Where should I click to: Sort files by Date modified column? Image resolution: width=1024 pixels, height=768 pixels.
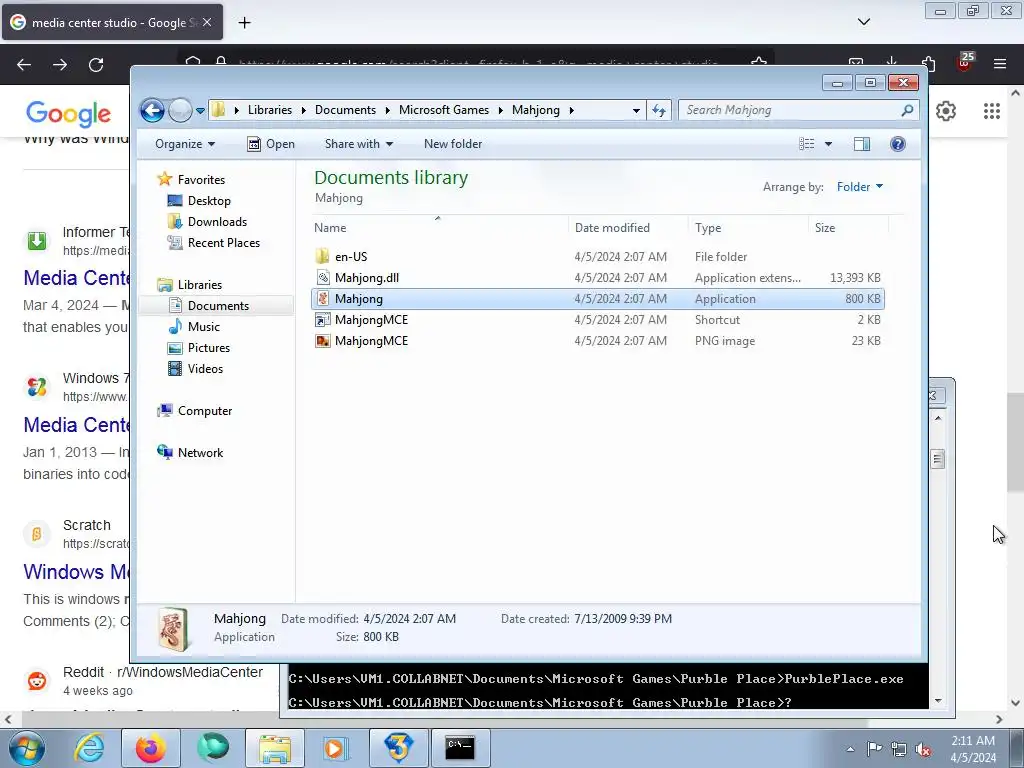coord(628,228)
